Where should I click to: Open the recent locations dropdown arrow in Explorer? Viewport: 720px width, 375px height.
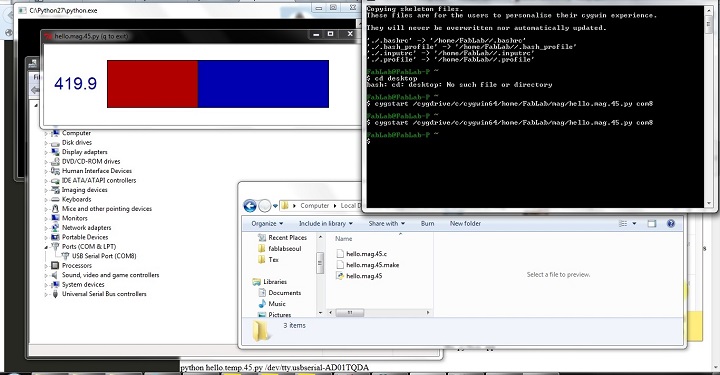point(275,206)
